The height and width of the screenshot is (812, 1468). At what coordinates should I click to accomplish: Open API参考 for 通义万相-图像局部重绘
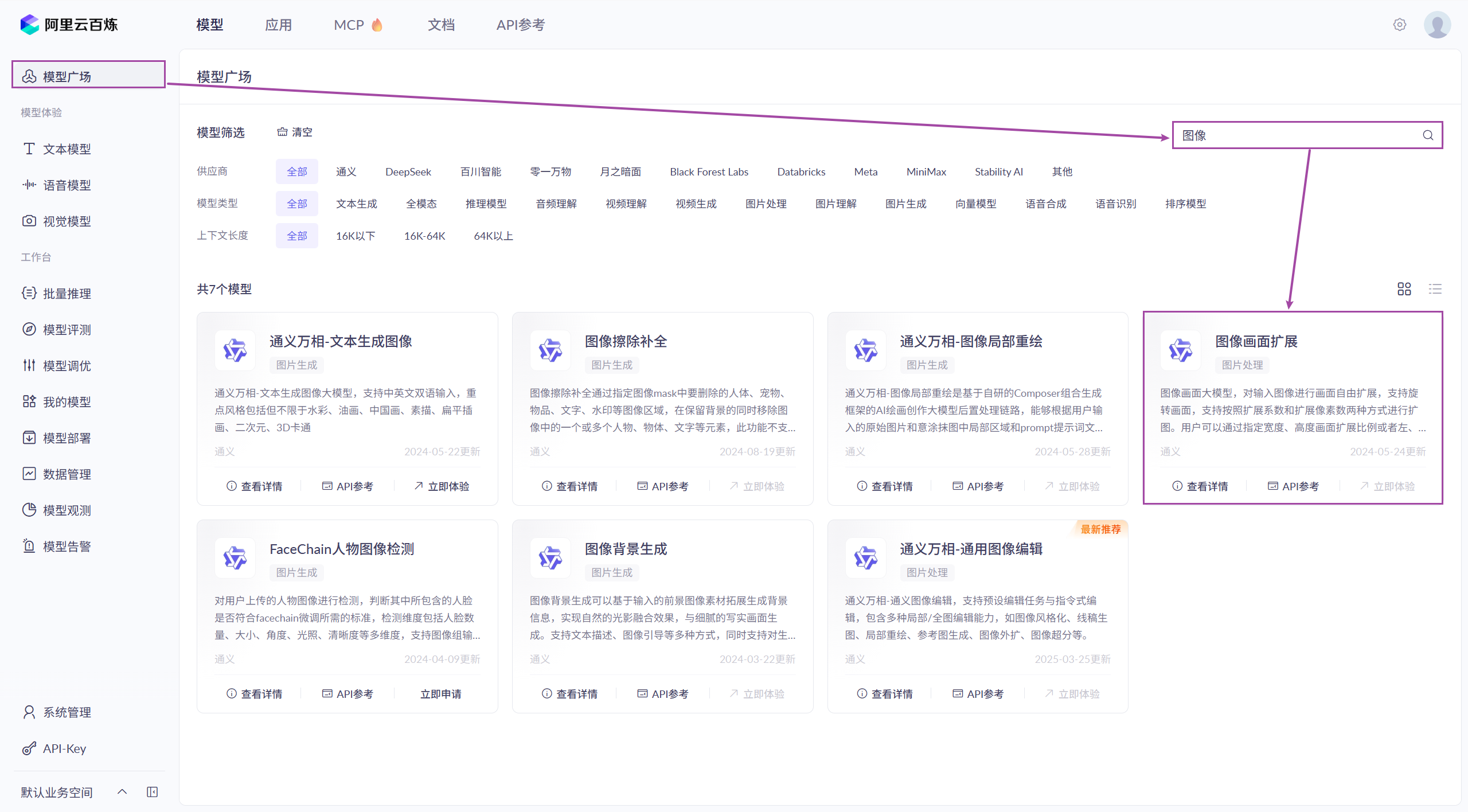coord(978,486)
